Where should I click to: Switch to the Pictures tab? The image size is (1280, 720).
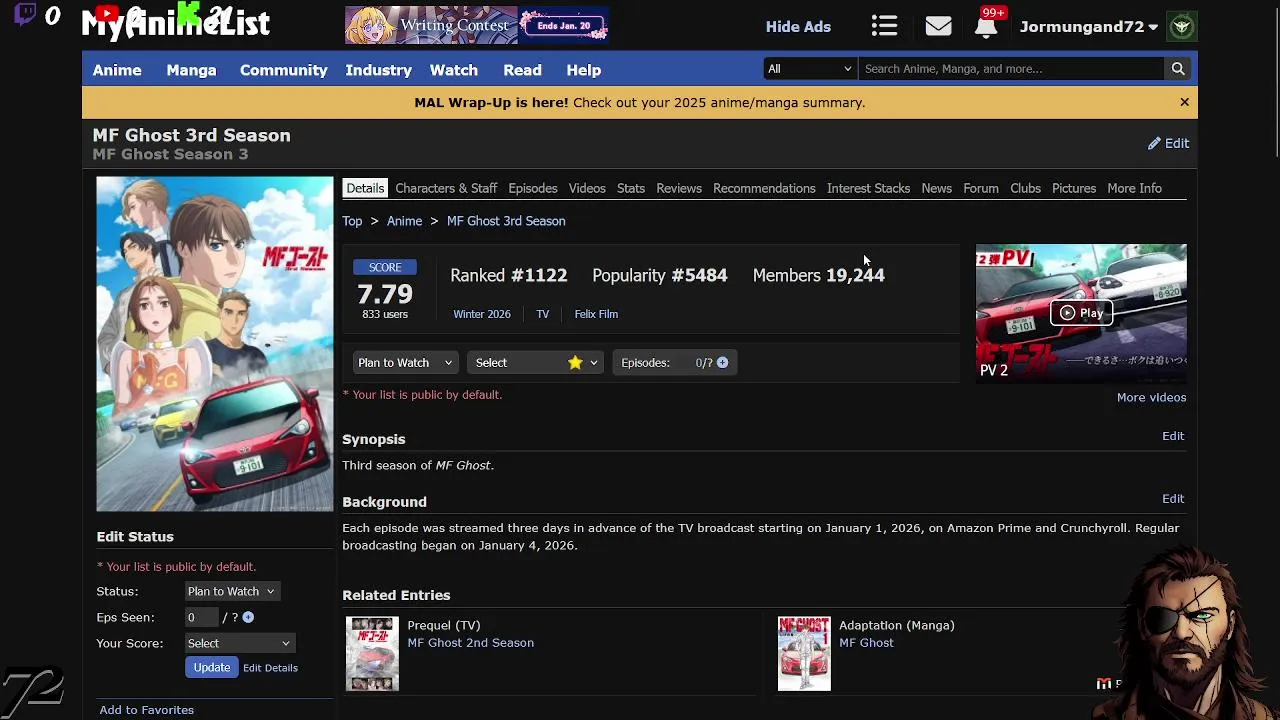(1074, 188)
